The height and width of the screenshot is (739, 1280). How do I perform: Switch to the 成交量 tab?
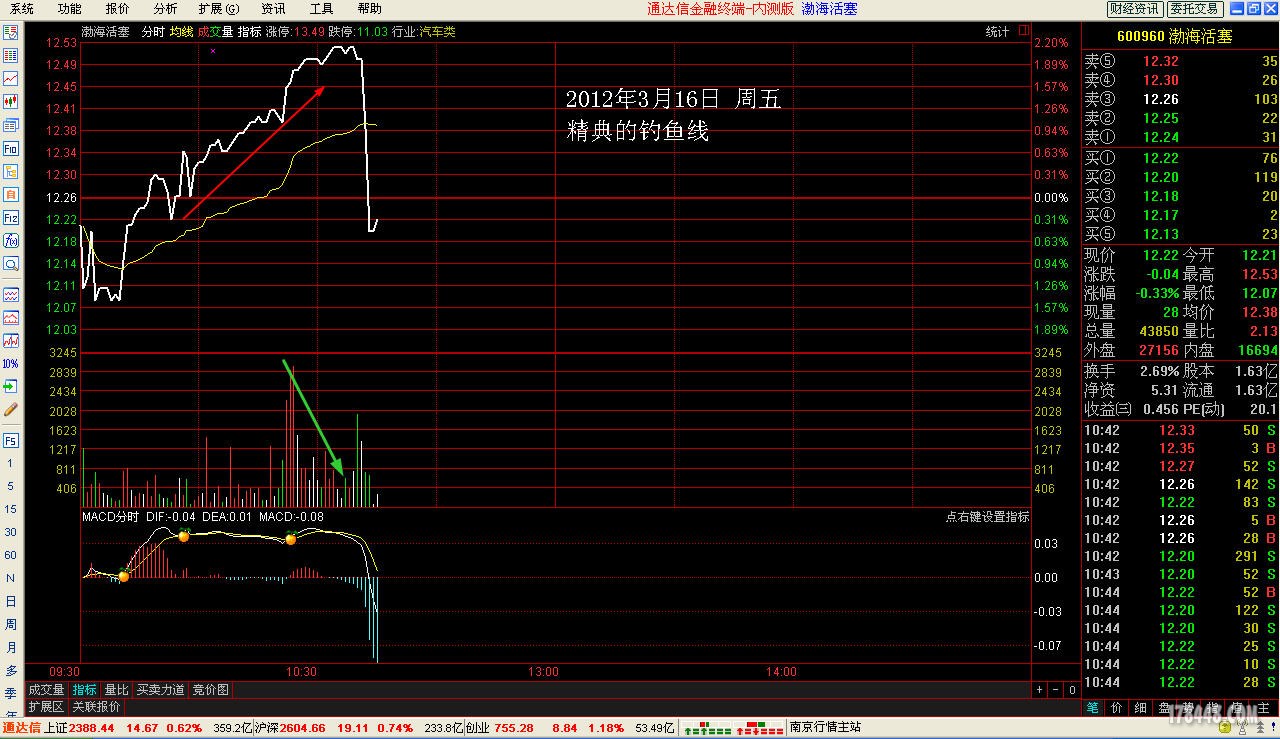coord(46,690)
